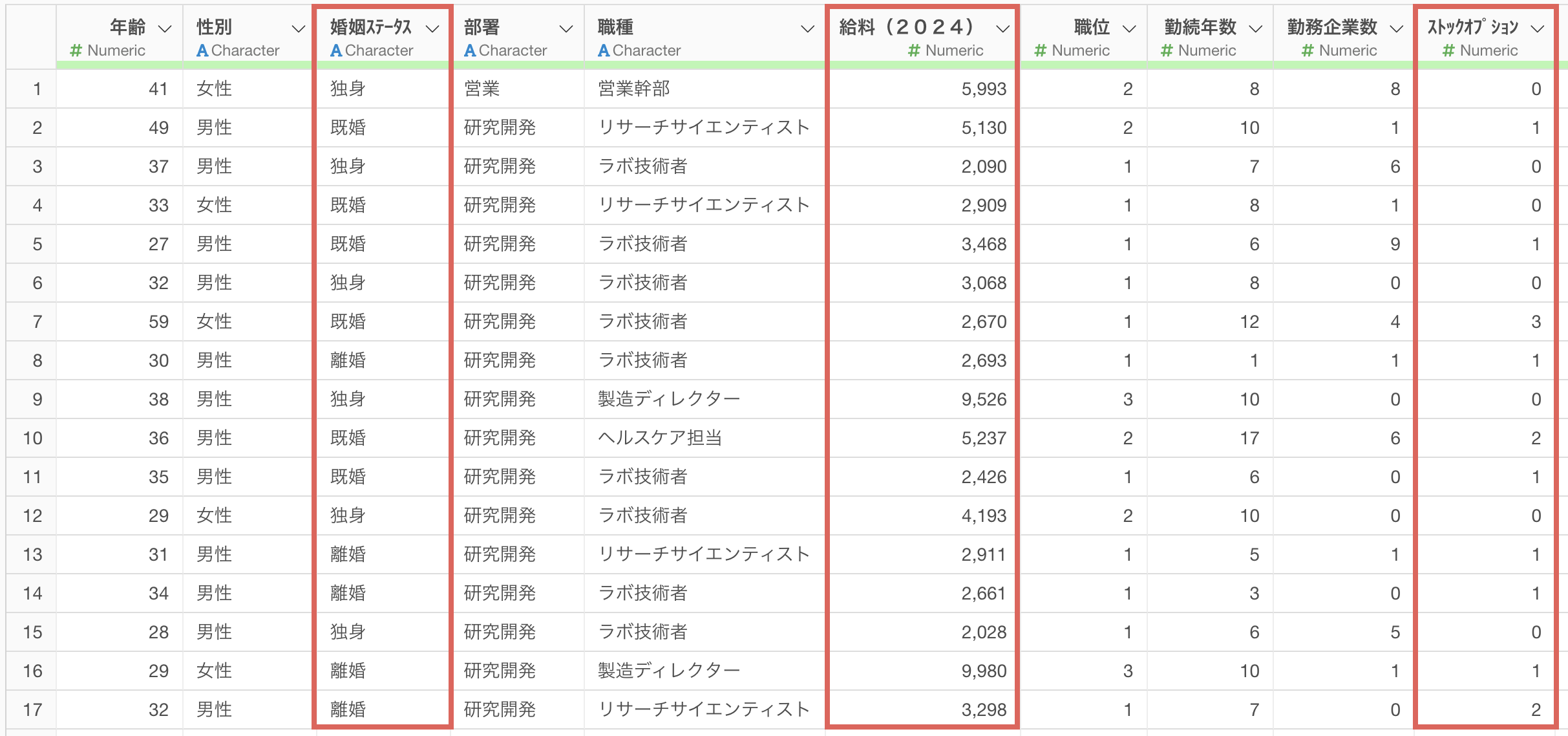Viewport: 1568px width, 736px height.
Task: Open the 勤務企業数 column dropdown menu
Action: point(1396,28)
